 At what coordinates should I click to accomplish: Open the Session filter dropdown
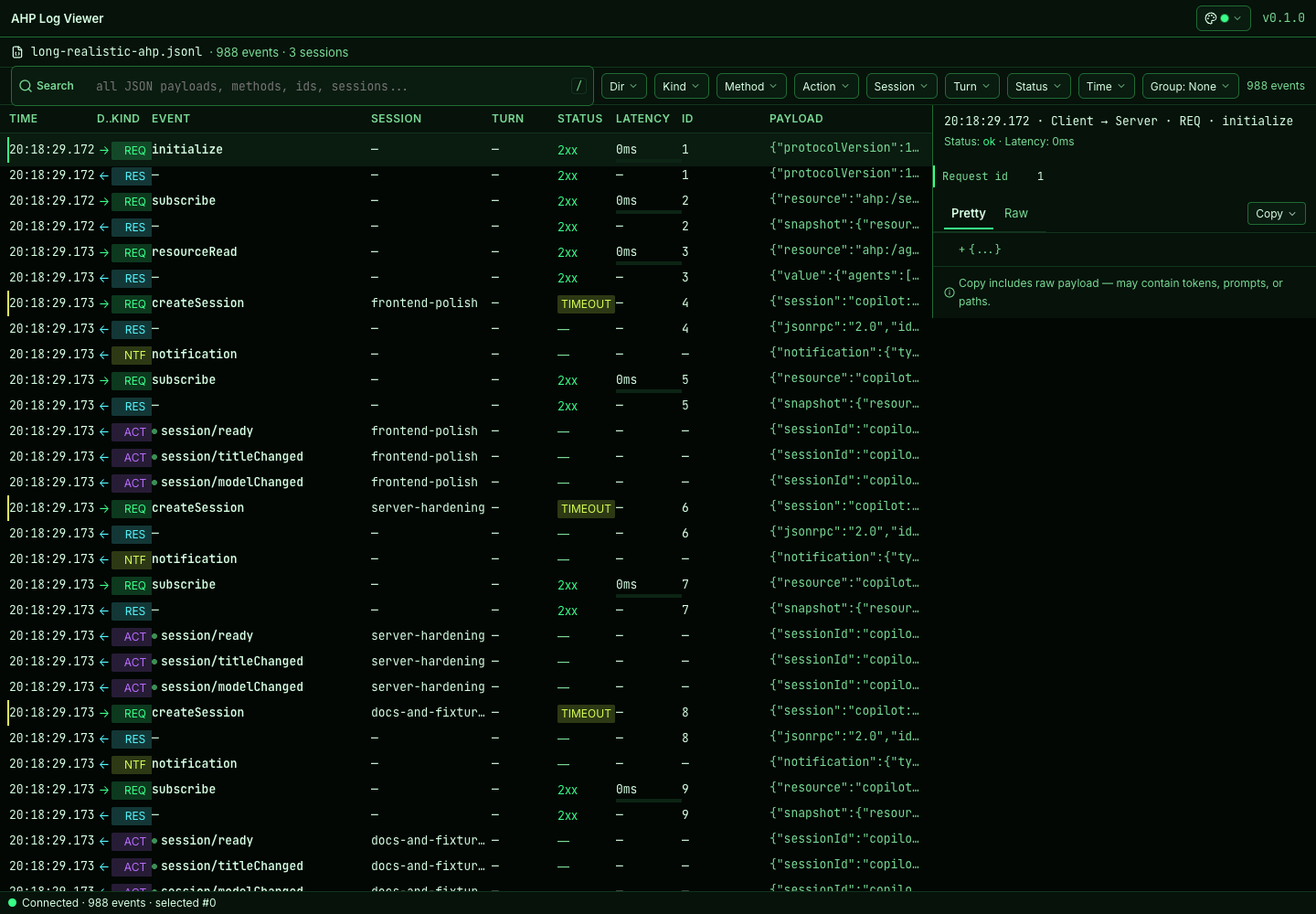[x=901, y=86]
